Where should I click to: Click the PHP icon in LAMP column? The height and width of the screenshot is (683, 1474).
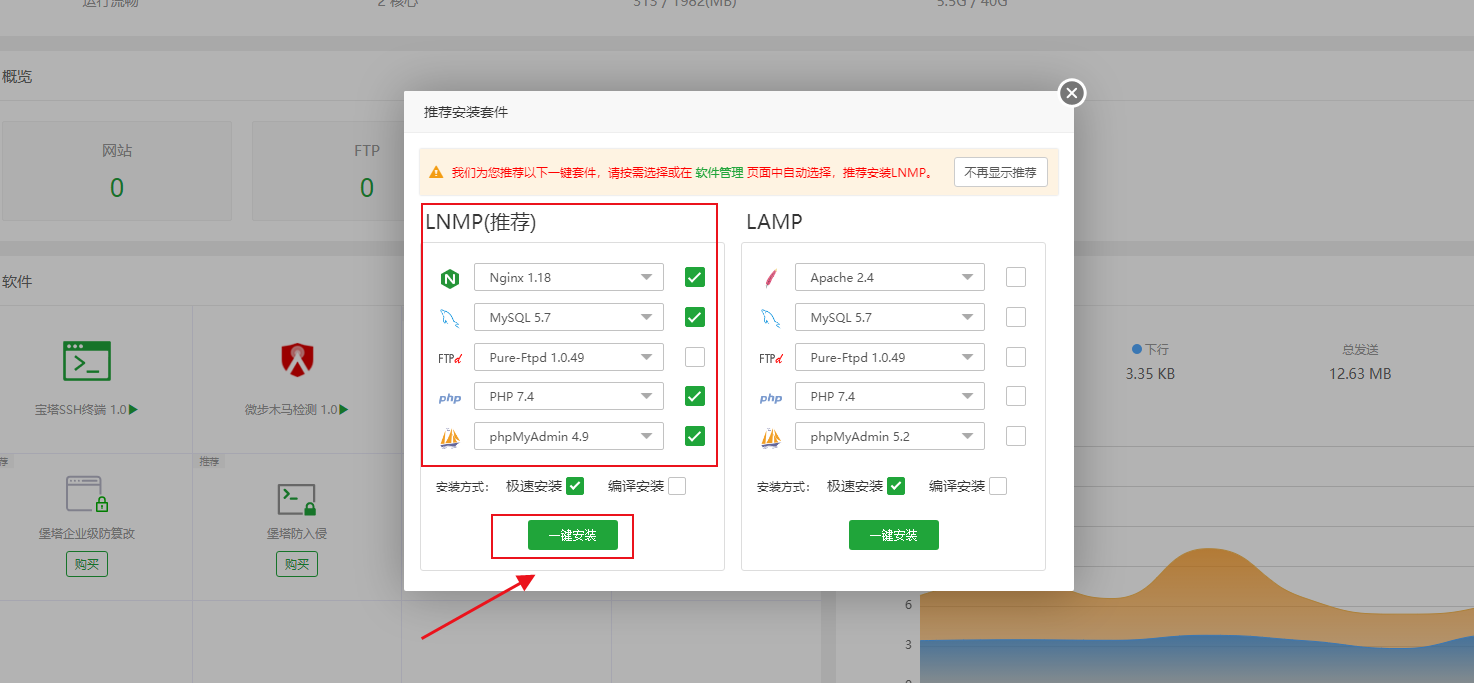[770, 398]
